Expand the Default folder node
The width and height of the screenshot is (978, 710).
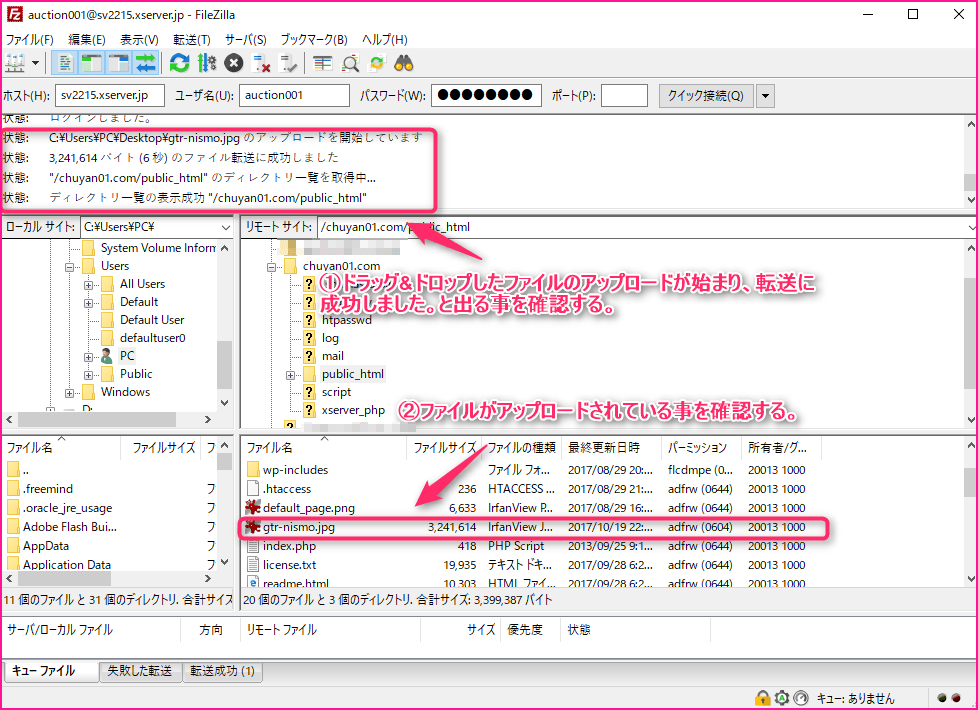point(89,303)
